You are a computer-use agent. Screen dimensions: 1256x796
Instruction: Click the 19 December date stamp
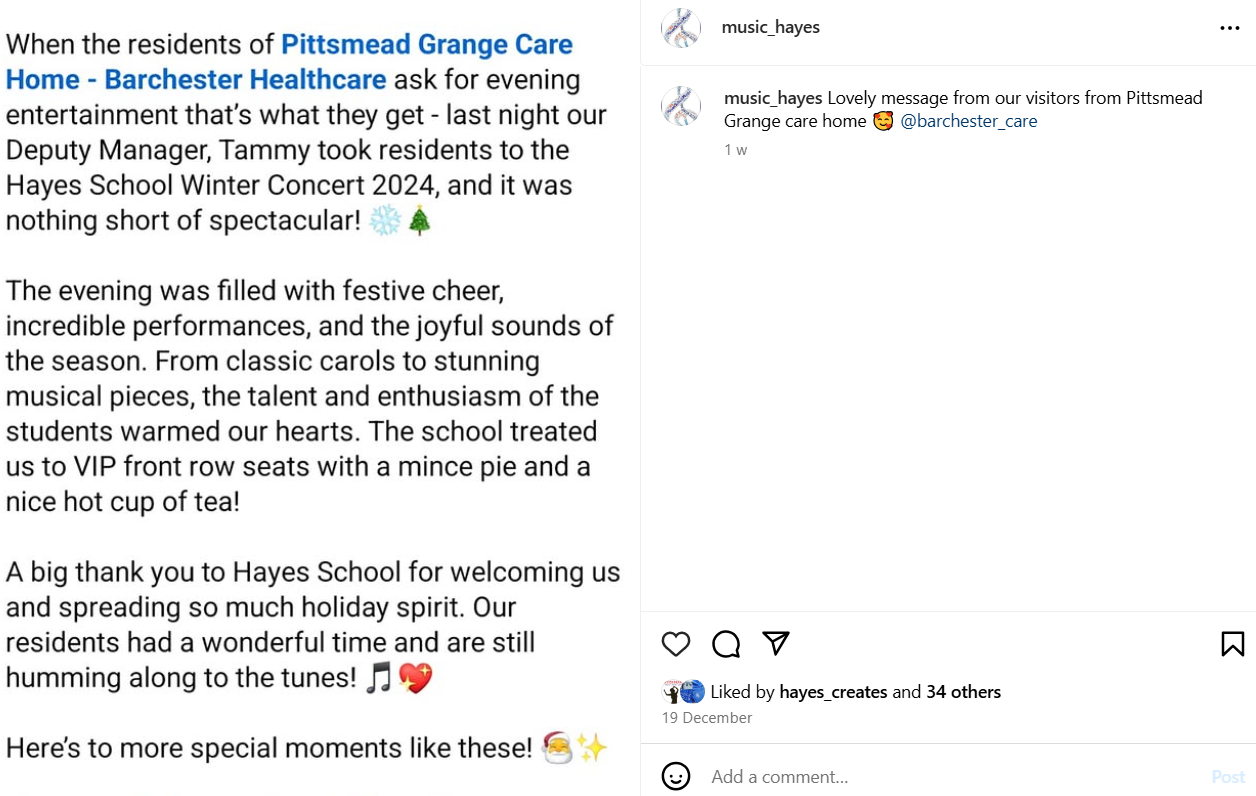point(706,718)
